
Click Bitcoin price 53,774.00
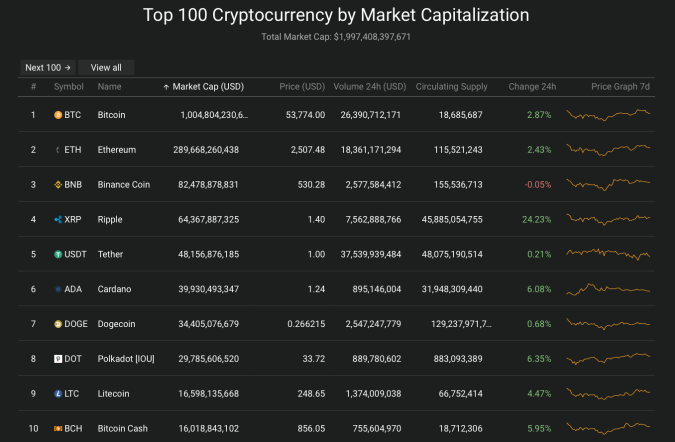click(305, 115)
